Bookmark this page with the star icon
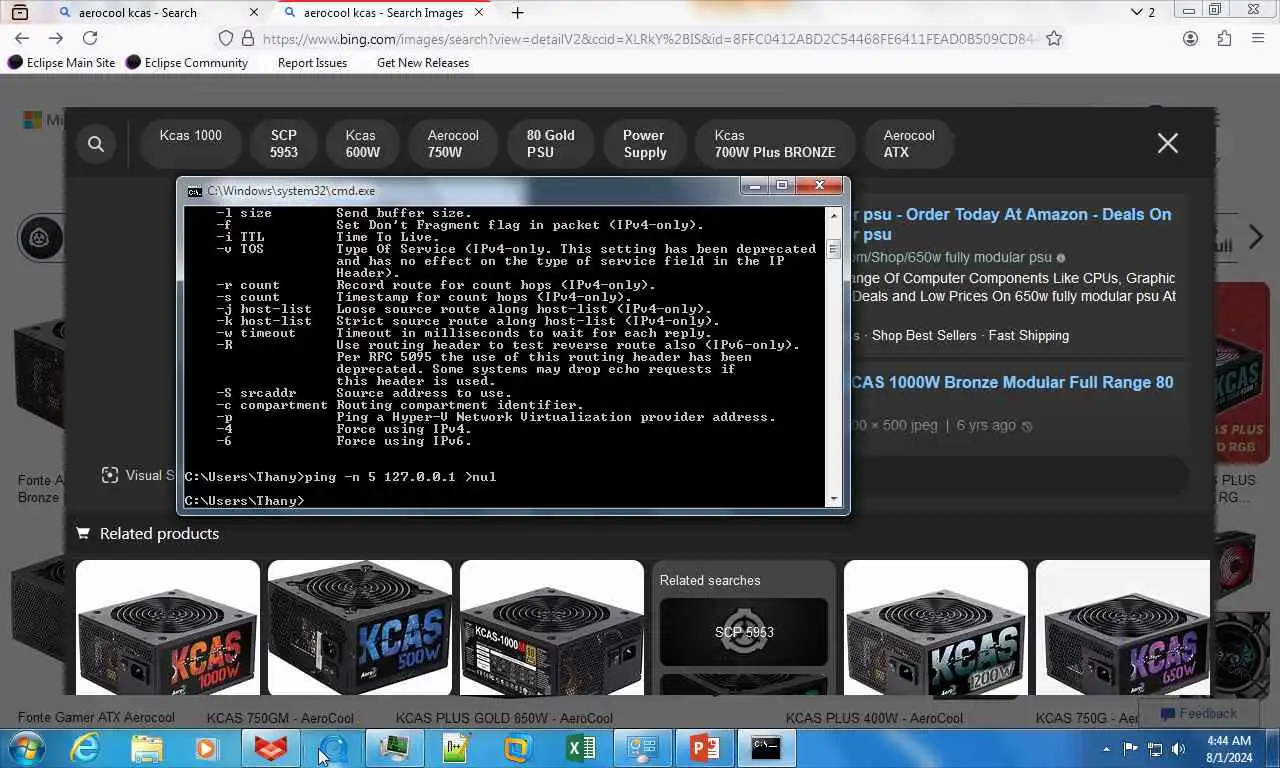This screenshot has width=1280, height=768. click(1053, 38)
